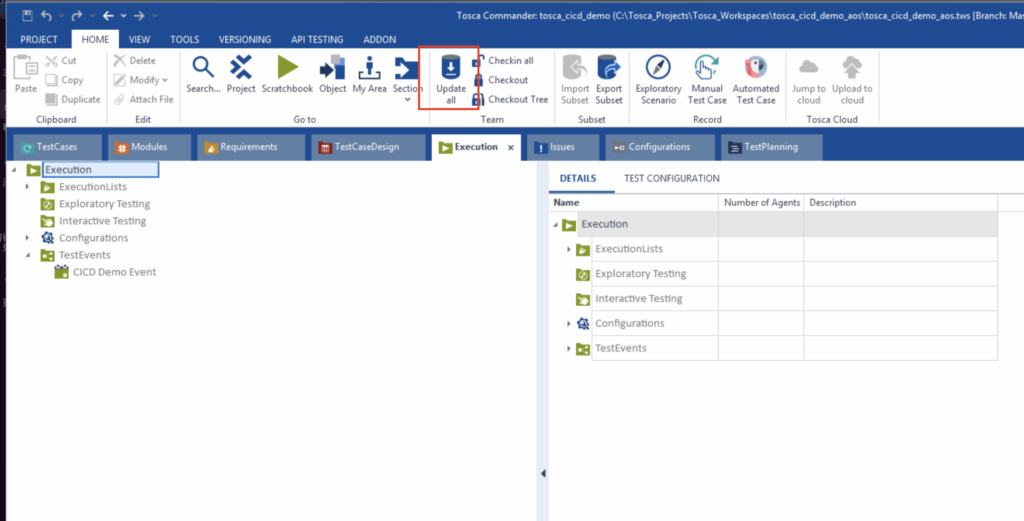Record a Manual Test Case
The width and height of the screenshot is (1024, 521).
(707, 79)
